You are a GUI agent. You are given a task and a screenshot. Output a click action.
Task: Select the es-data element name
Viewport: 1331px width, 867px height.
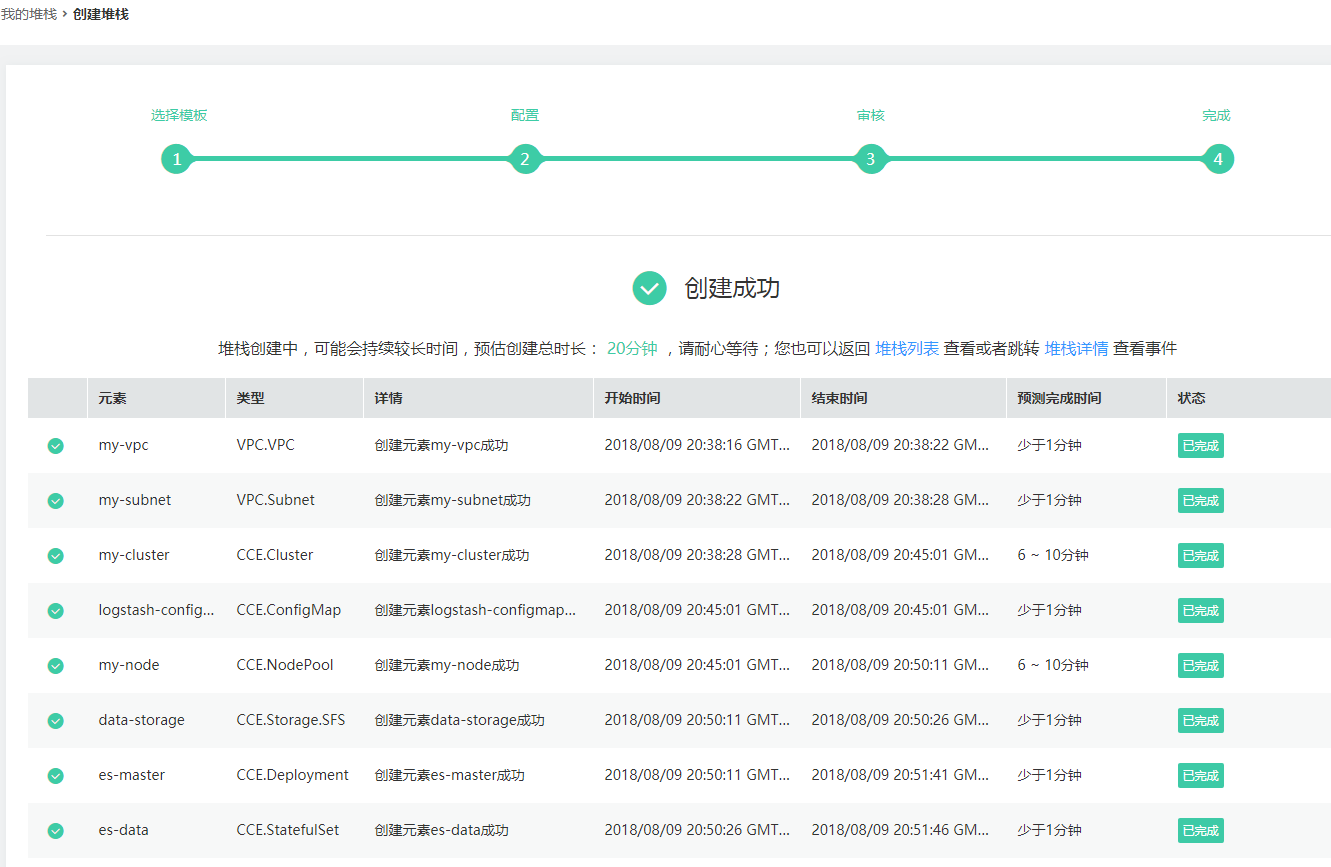(124, 830)
